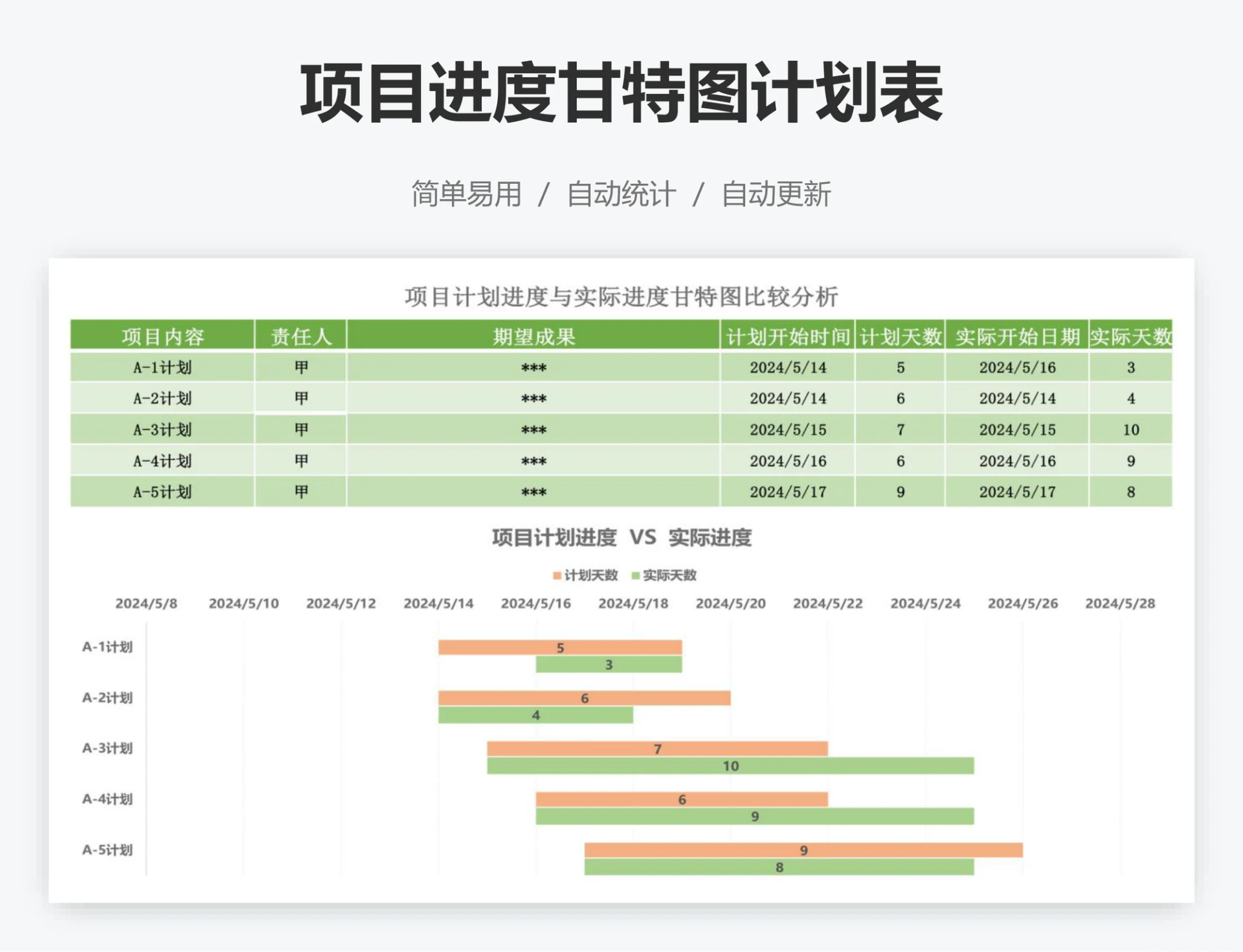Click the chart title 项目计划进度 VS 实际进度
This screenshot has height=952, width=1243.
pos(623,537)
